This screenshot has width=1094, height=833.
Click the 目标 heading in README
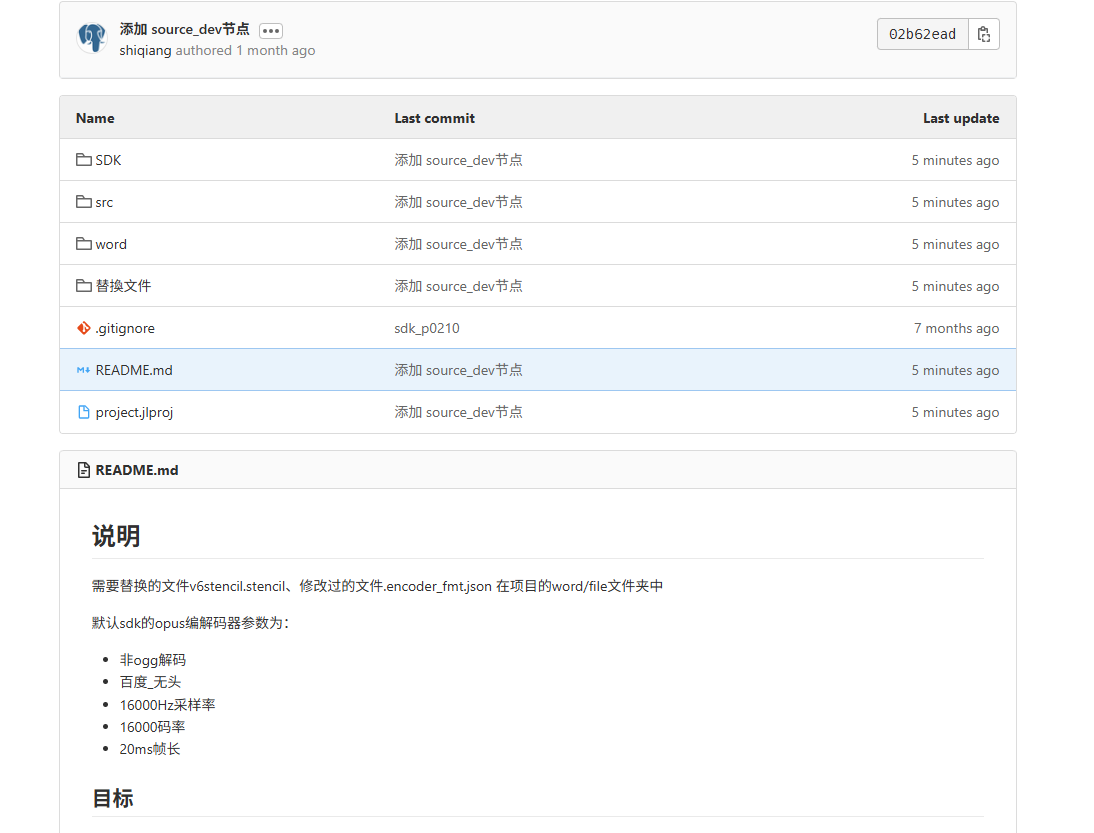click(x=112, y=798)
